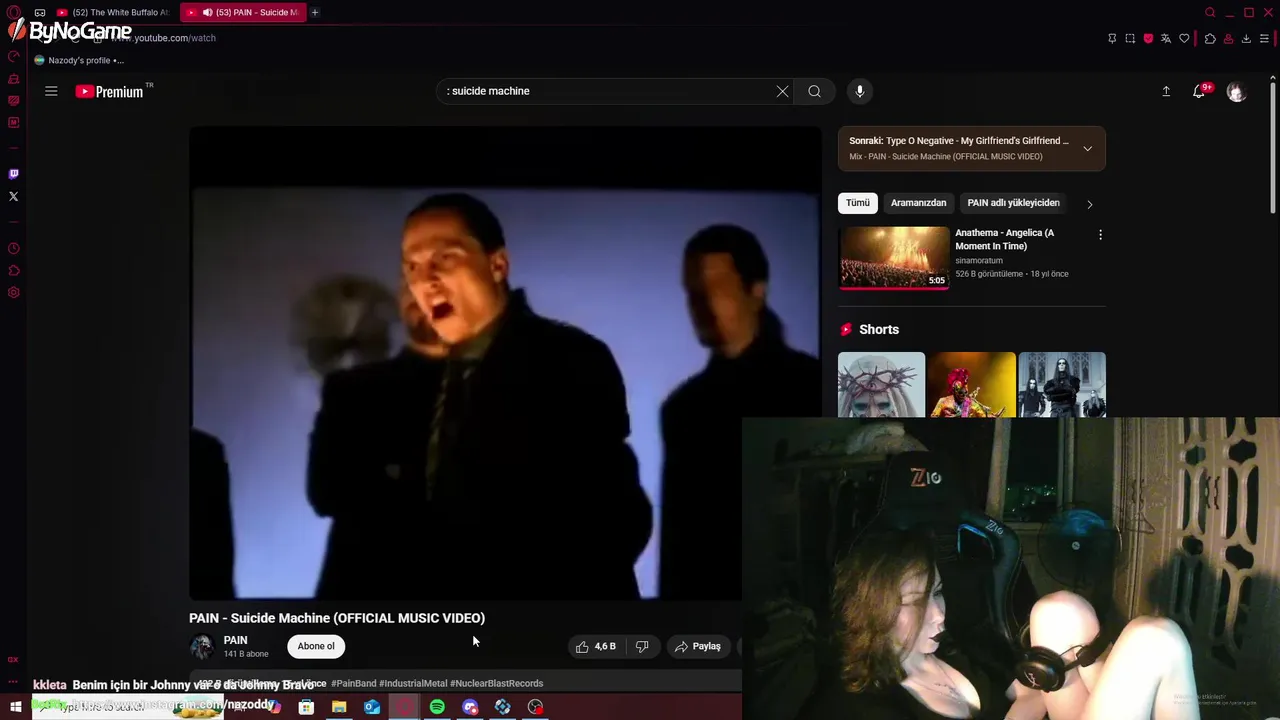The image size is (1280, 720).
Task: Click the #PainBand hashtag
Action: pos(354,683)
